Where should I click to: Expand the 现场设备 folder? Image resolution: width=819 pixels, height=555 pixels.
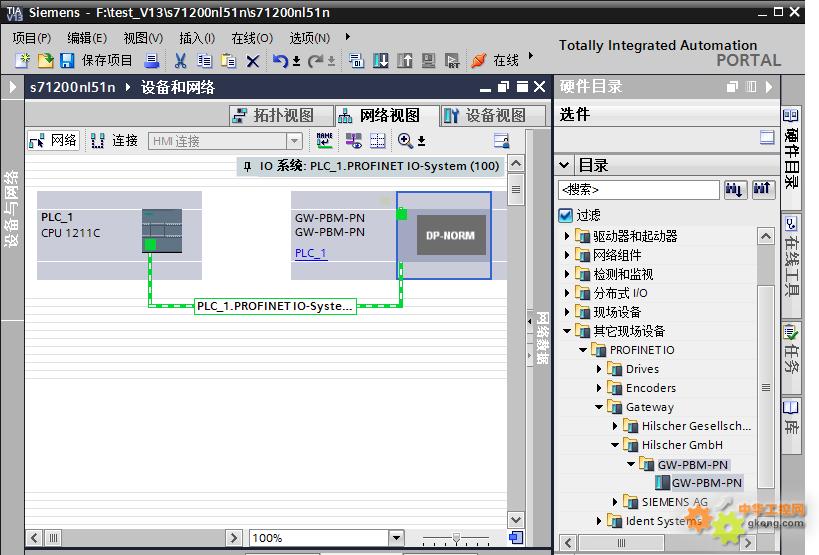[x=567, y=312]
